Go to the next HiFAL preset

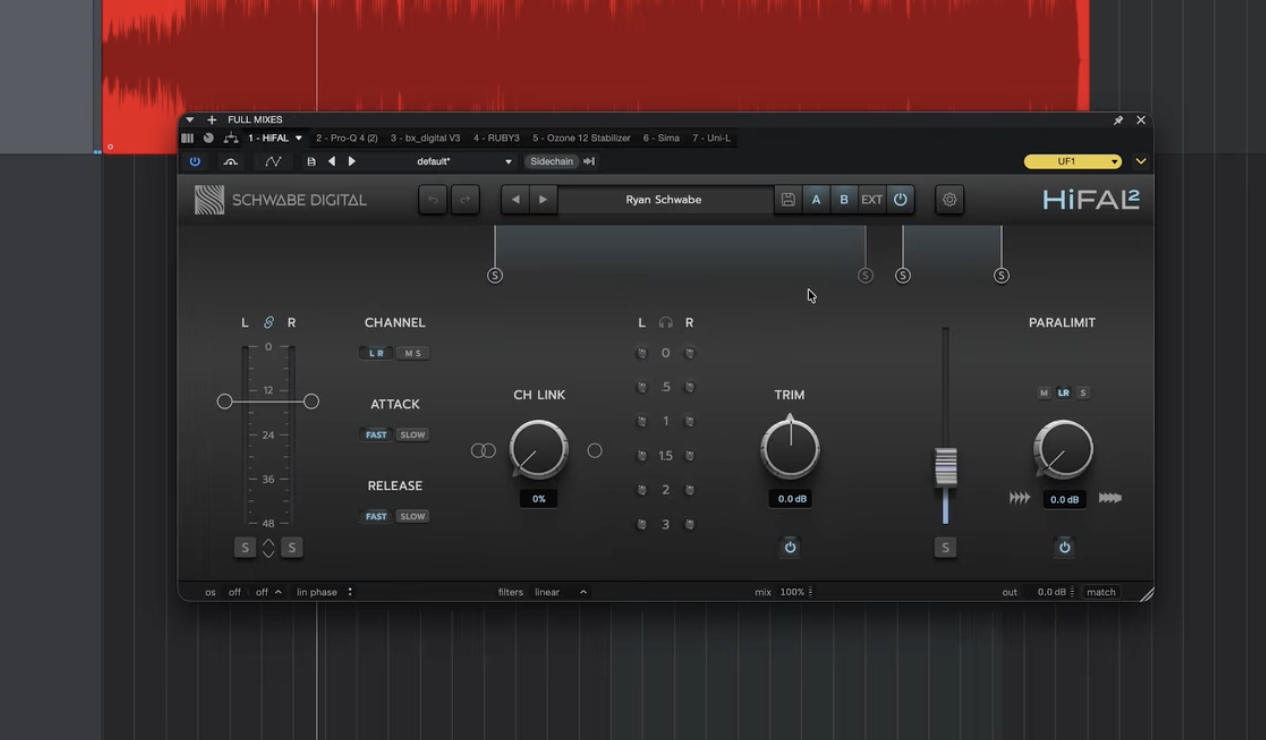point(543,200)
